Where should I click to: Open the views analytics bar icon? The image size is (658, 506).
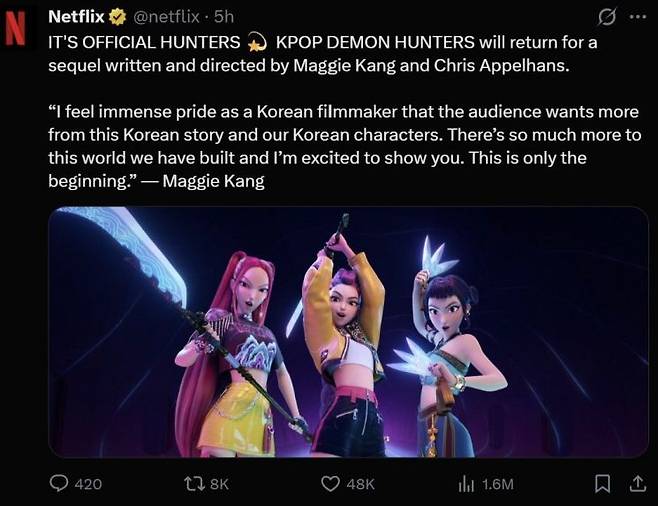coord(465,484)
